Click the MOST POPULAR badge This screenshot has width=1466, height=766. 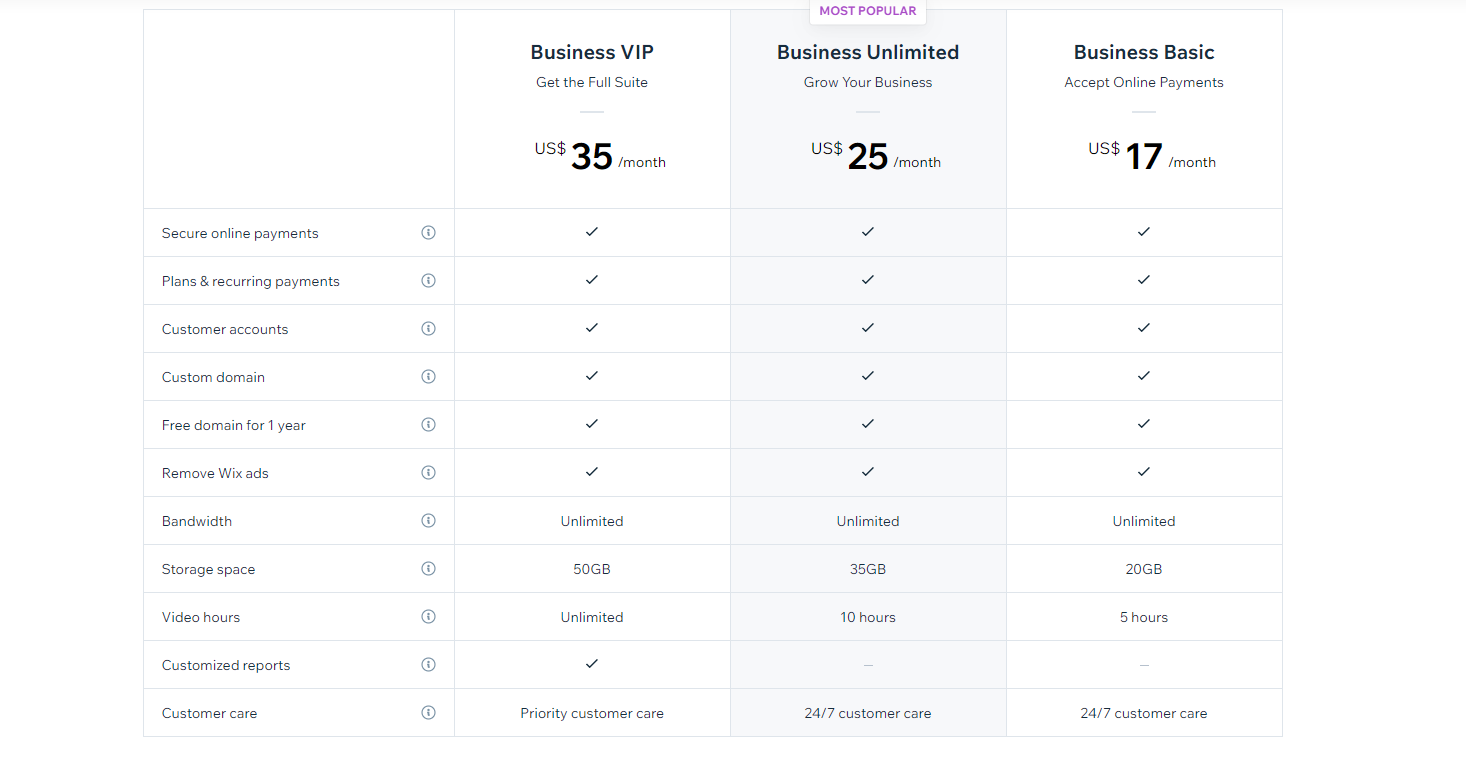point(868,11)
